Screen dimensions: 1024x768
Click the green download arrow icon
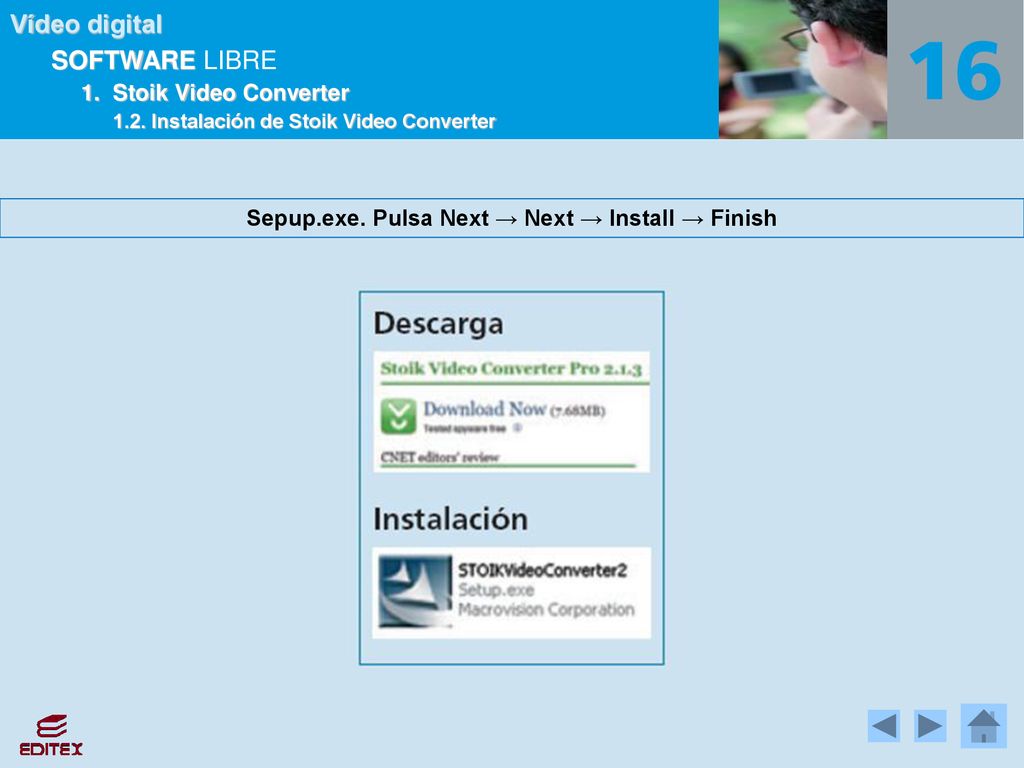tap(398, 416)
